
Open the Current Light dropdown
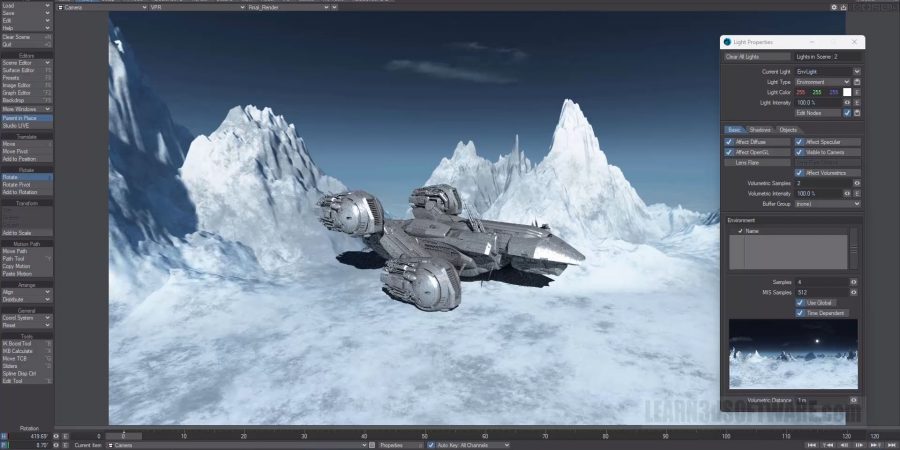(x=827, y=72)
